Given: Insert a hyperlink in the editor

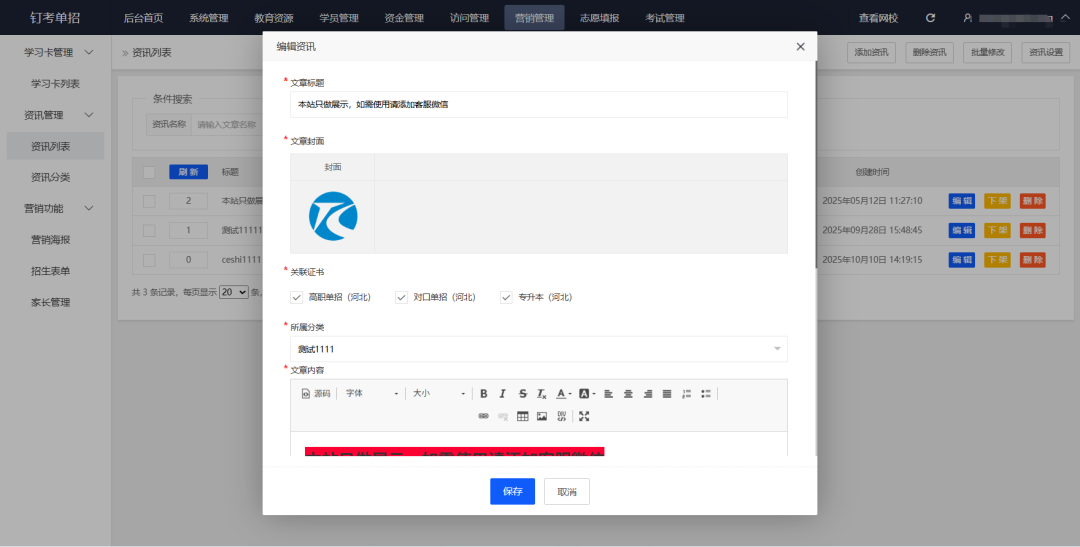Looking at the screenshot, I should pos(484,416).
